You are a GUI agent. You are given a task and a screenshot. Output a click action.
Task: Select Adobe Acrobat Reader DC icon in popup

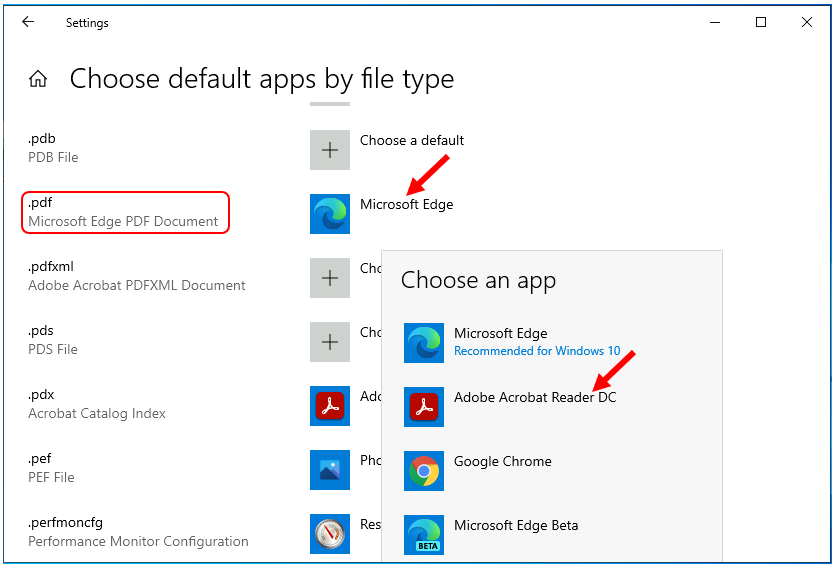click(x=423, y=407)
